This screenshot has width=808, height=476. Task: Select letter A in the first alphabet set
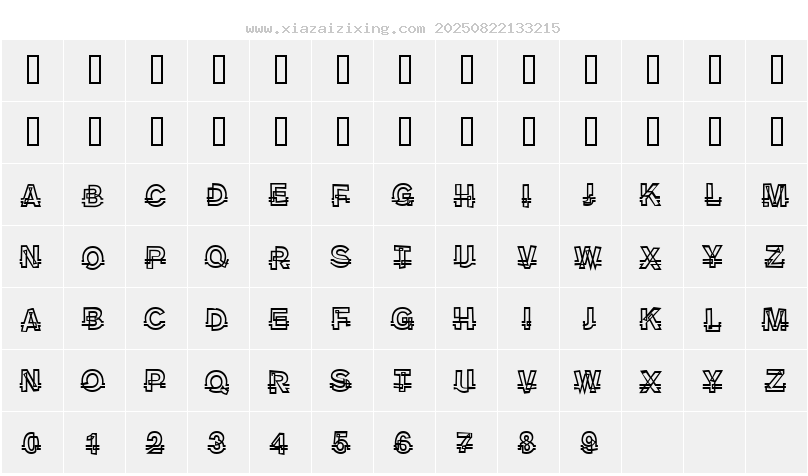point(32,194)
